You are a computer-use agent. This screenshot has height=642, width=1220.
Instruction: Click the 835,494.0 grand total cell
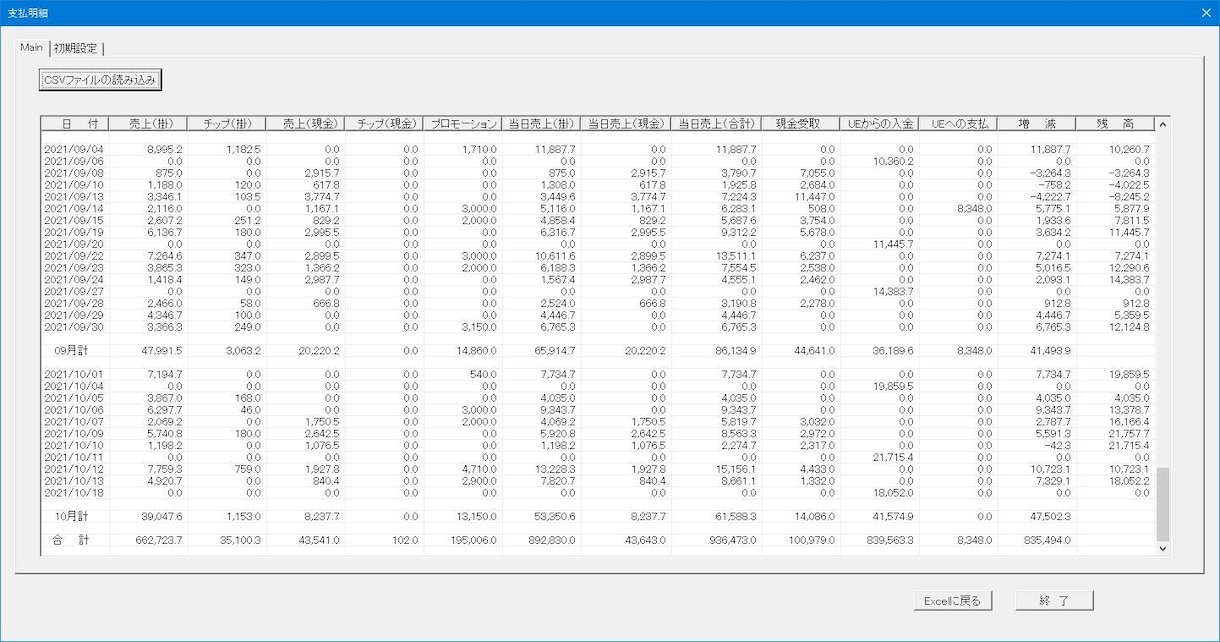[1048, 540]
